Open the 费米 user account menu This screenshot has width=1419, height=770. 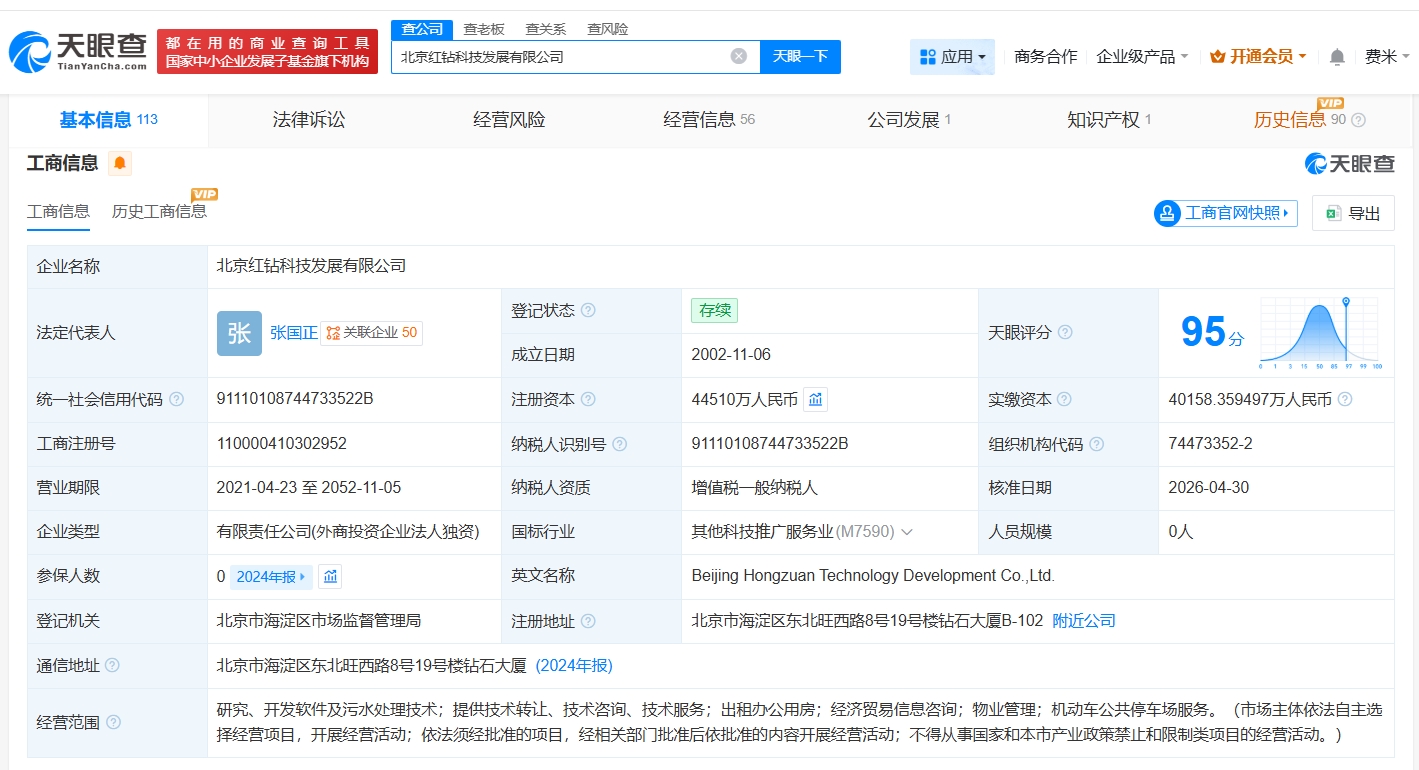point(1389,57)
